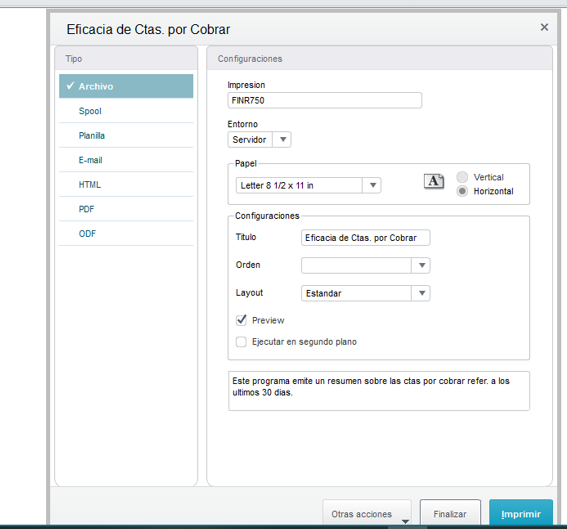Enable Ejecutar en segundo plano checkbox

click(241, 342)
